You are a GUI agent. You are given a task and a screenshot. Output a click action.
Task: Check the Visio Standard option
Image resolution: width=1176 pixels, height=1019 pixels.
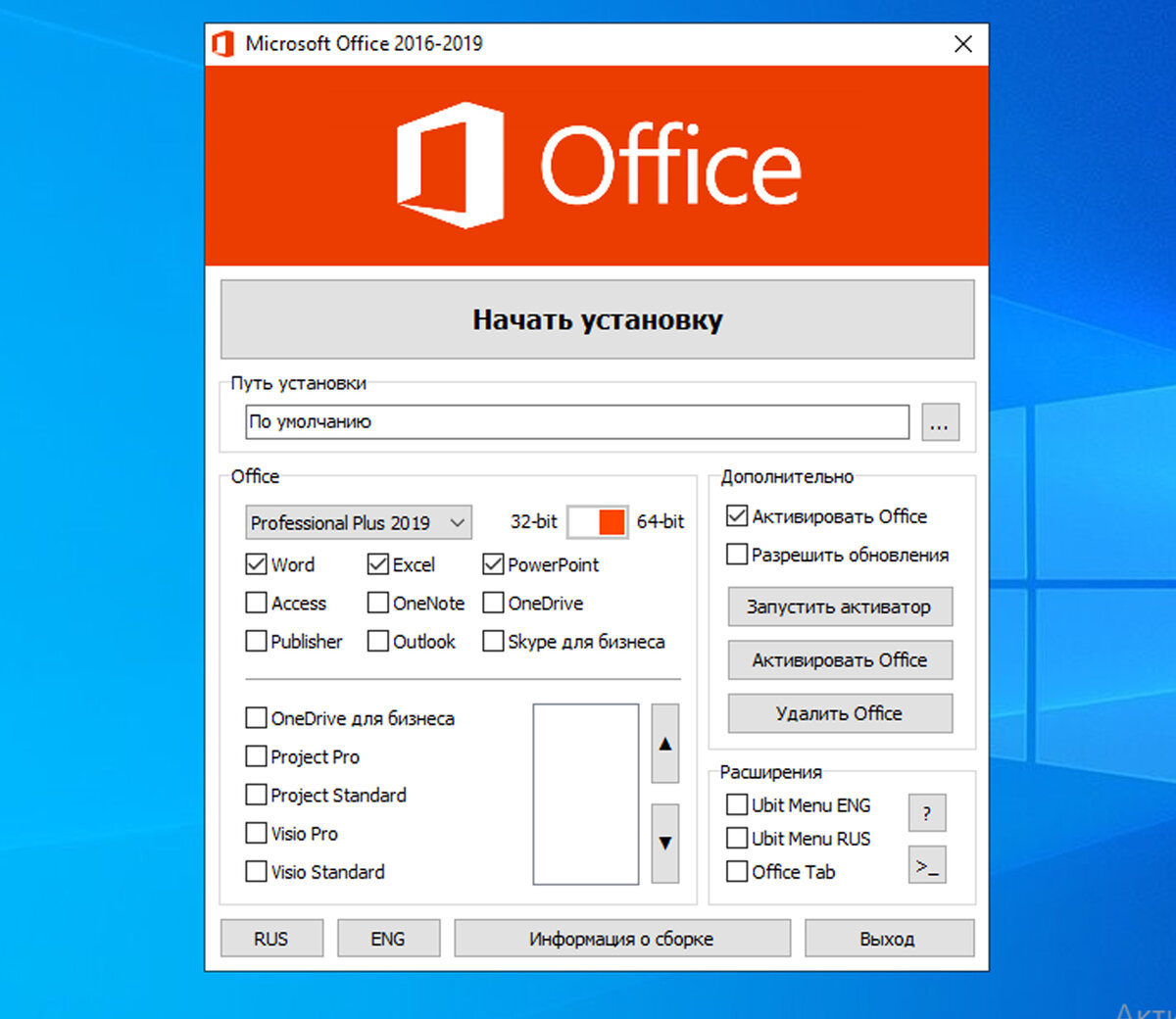point(257,871)
